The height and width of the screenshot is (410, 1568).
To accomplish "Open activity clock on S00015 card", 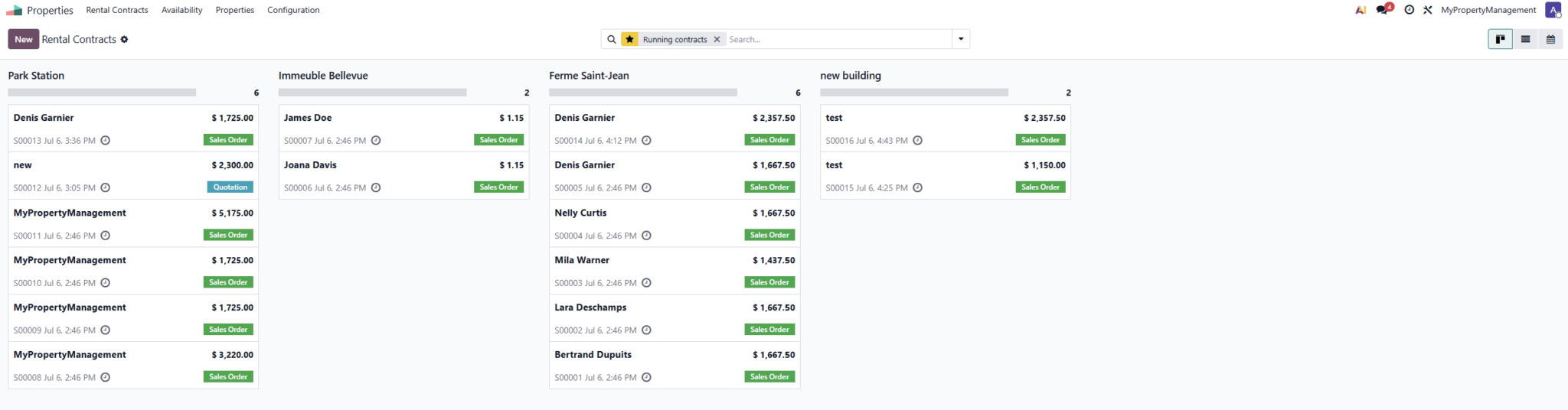I will tap(917, 188).
